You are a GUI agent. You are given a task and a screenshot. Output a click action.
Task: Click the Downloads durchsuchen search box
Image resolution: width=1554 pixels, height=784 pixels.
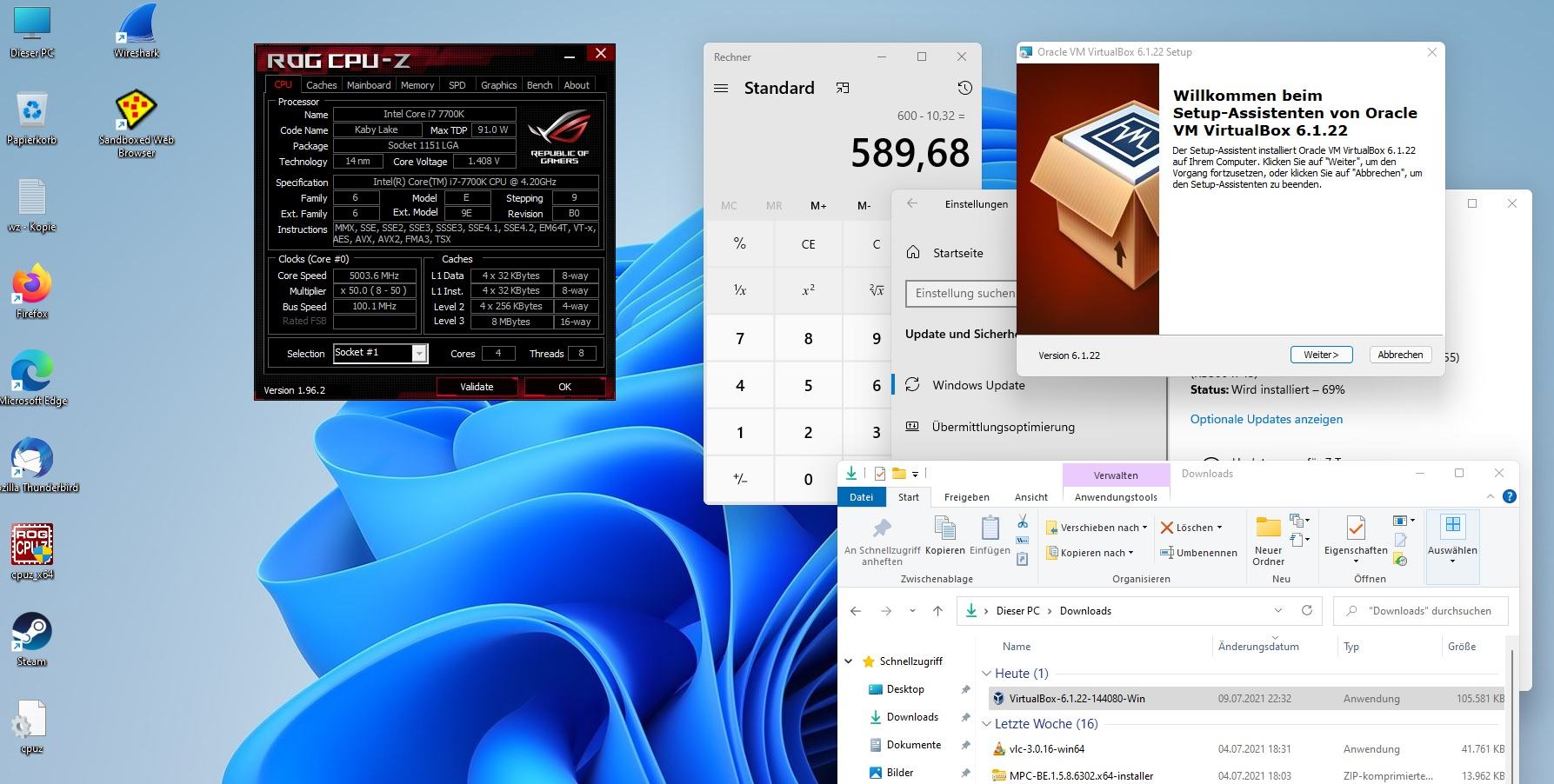pyautogui.click(x=1421, y=611)
